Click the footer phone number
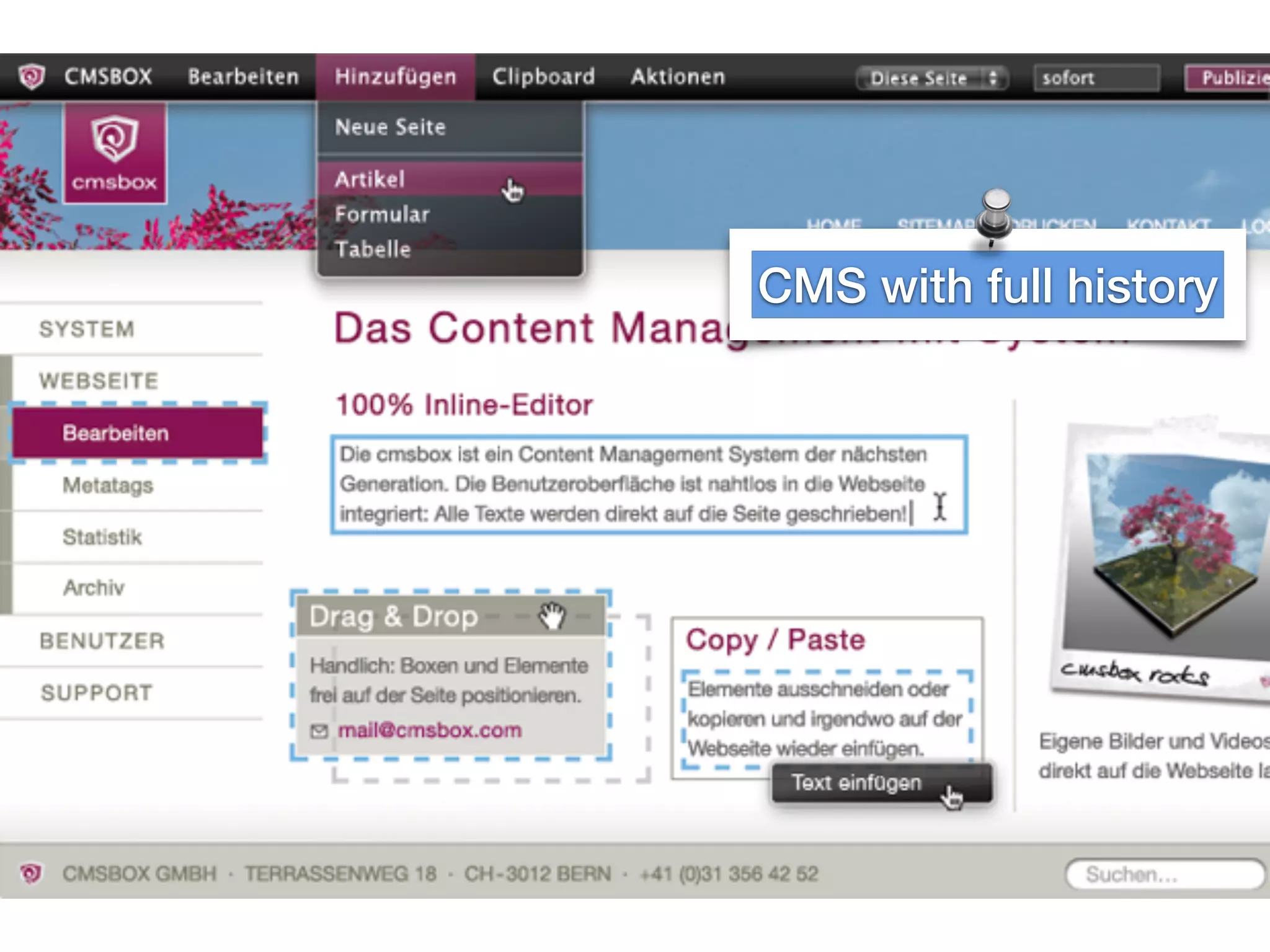Screen dimensions: 1270x952 pyautogui.click(x=729, y=874)
